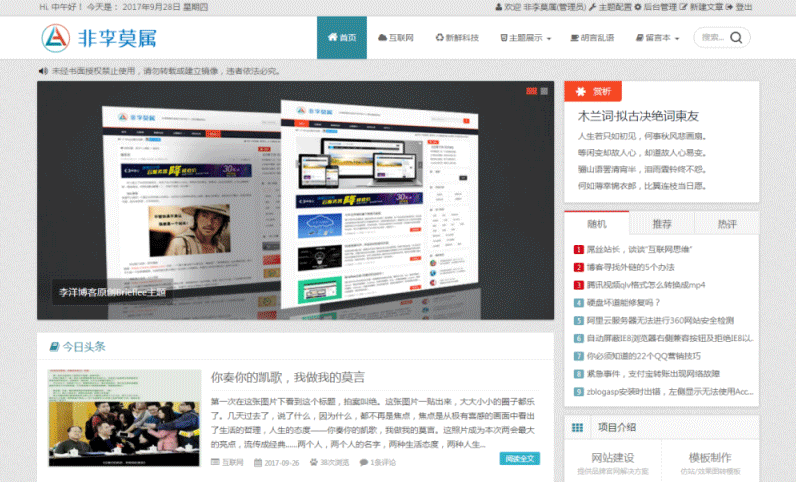Switch to the 随机 tab
Viewport: 796px width, 482px height.
tap(596, 224)
